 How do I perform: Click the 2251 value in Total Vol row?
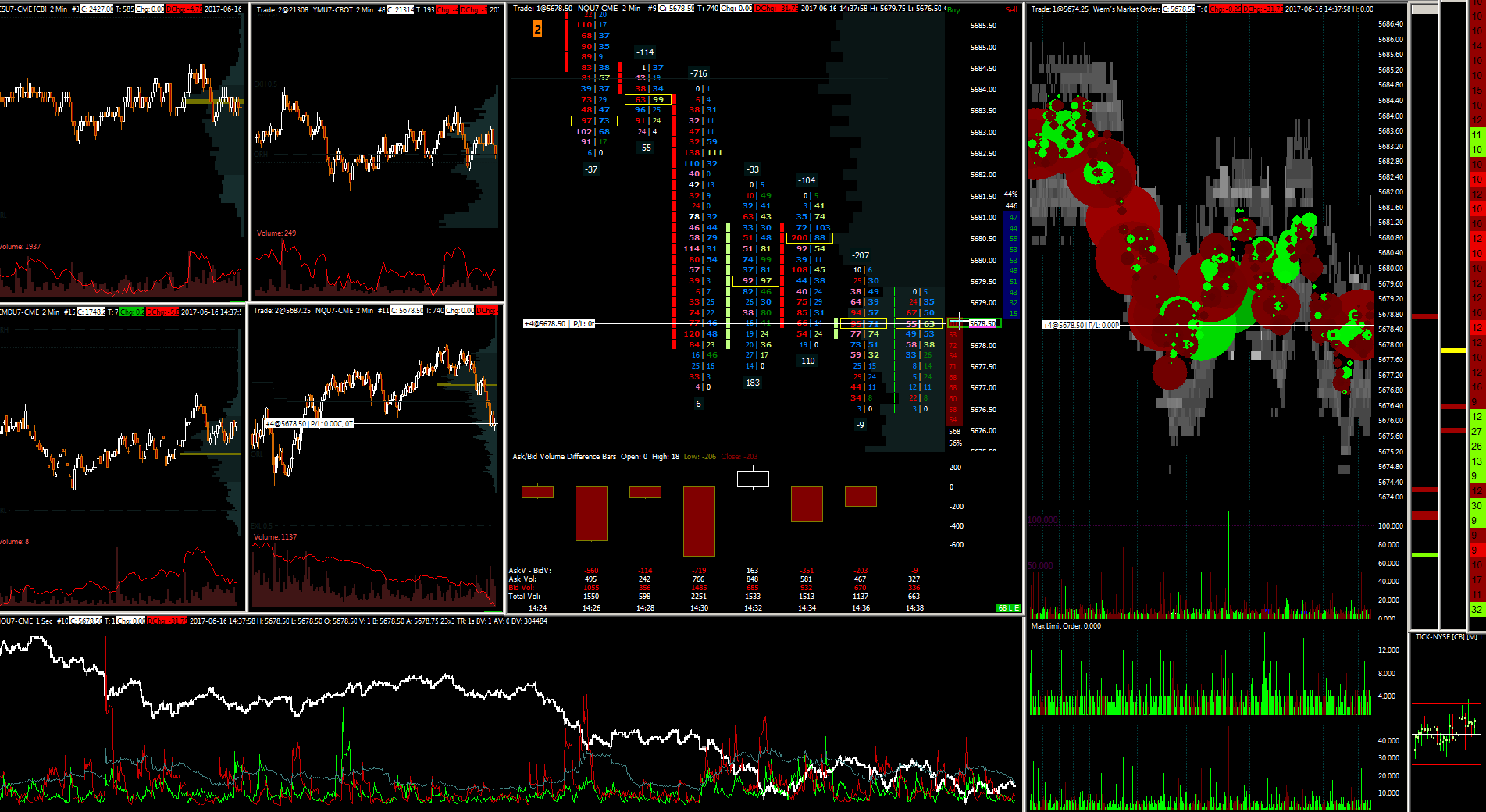tap(699, 597)
